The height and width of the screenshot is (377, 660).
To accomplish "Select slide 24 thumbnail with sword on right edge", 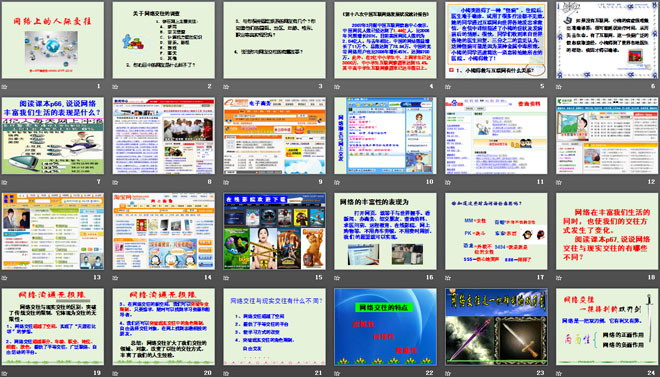I will pos(607,327).
